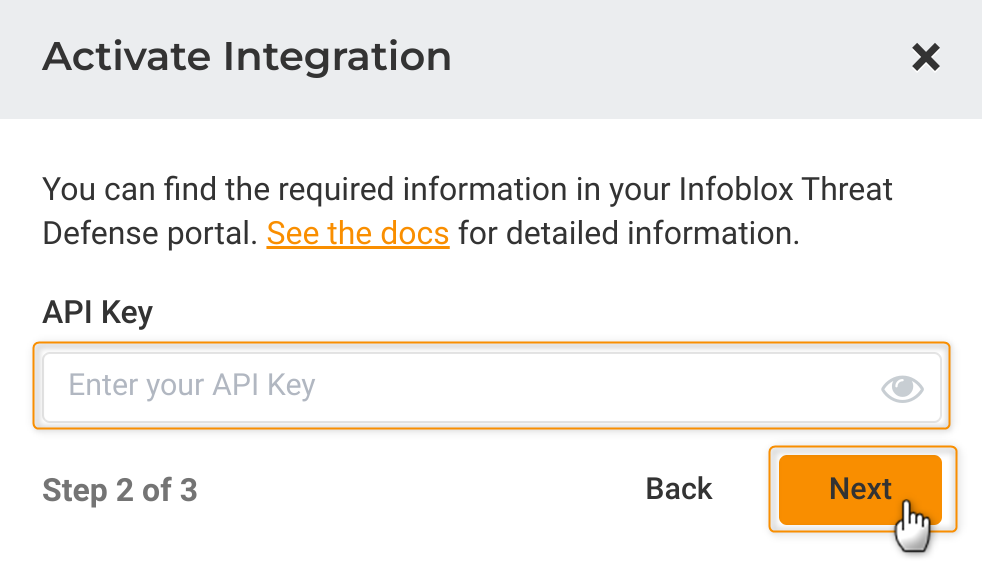Image resolution: width=982 pixels, height=566 pixels.
Task: Open the See the docs link
Action: 357,234
